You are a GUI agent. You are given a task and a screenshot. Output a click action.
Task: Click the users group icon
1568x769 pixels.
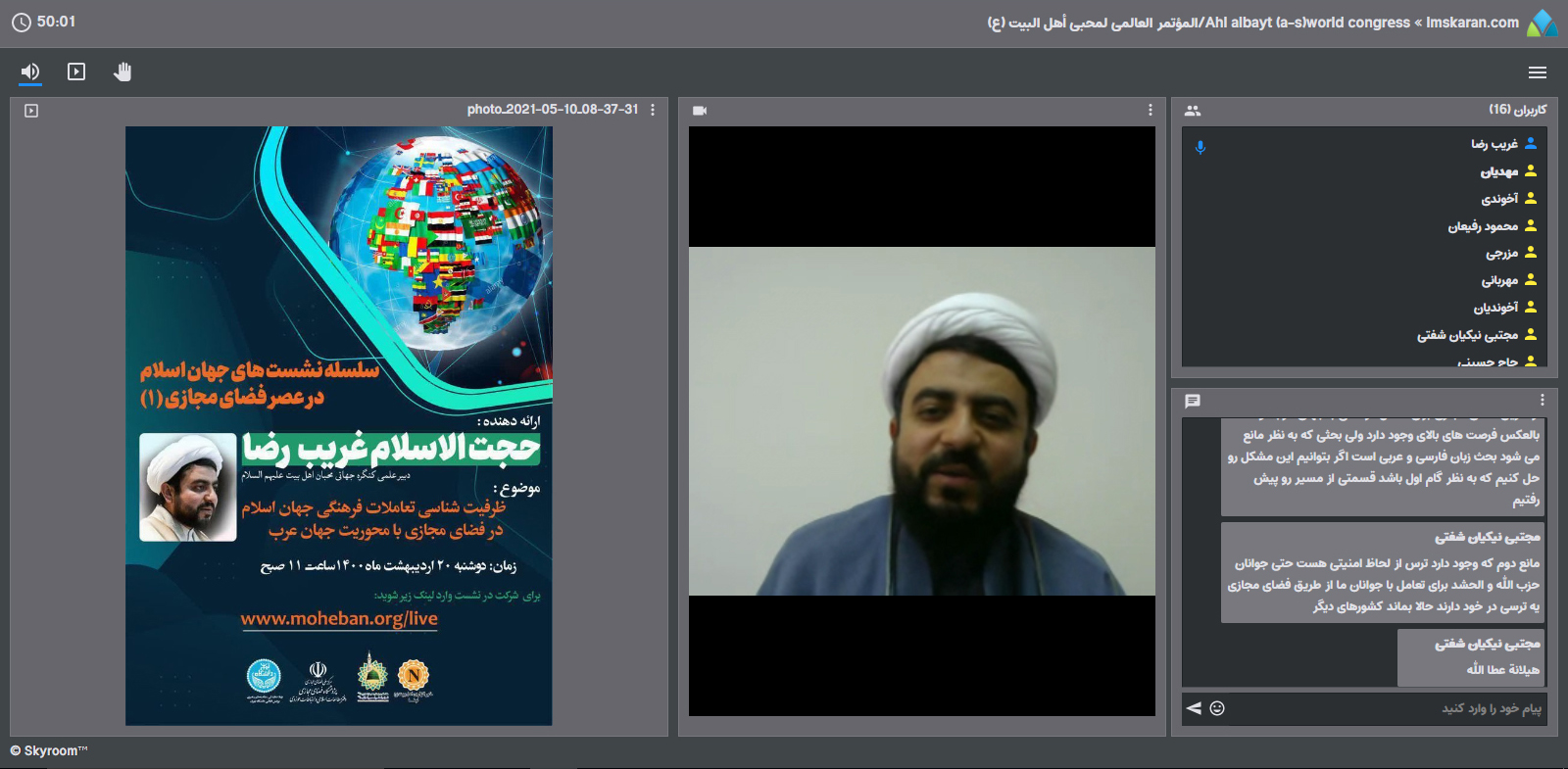point(1193,111)
